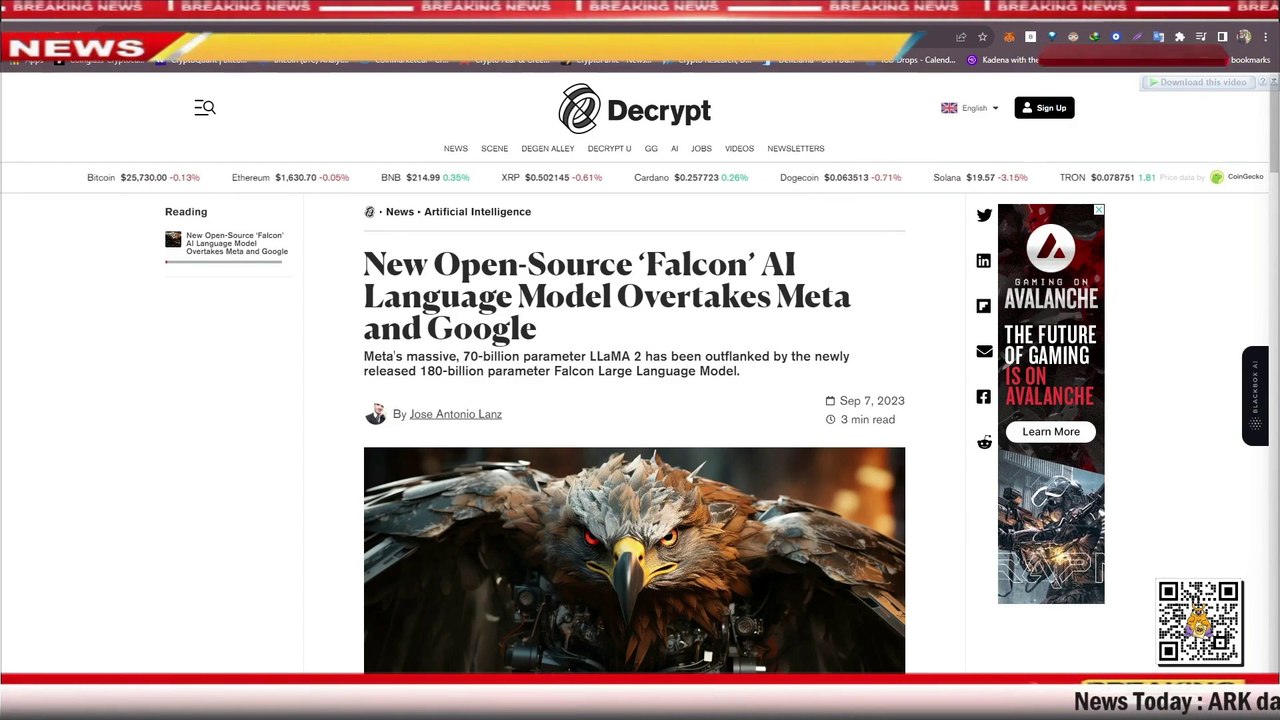Screen dimensions: 1280x720
Task: Open the white 'B' extension icon
Action: tap(1030, 37)
